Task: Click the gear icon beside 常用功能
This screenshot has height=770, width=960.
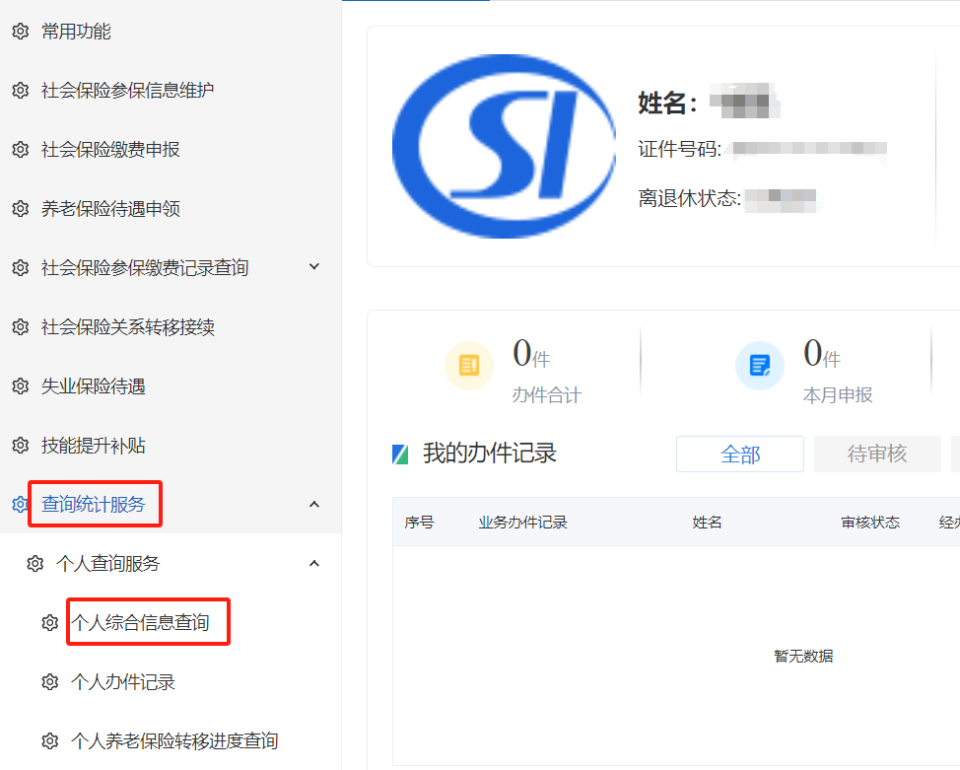Action: point(20,31)
